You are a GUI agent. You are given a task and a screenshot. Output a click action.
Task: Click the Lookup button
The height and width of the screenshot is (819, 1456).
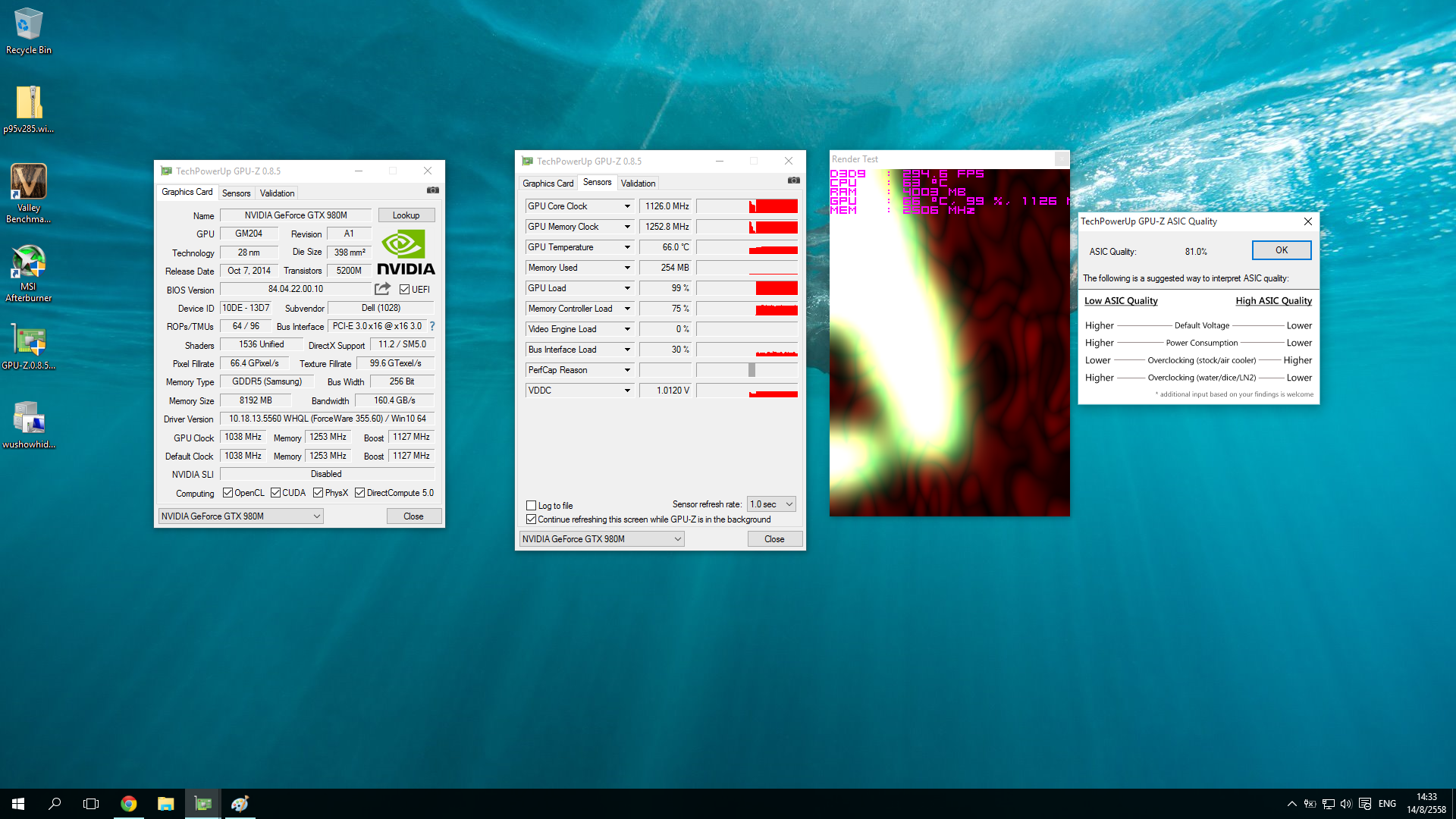tap(406, 215)
